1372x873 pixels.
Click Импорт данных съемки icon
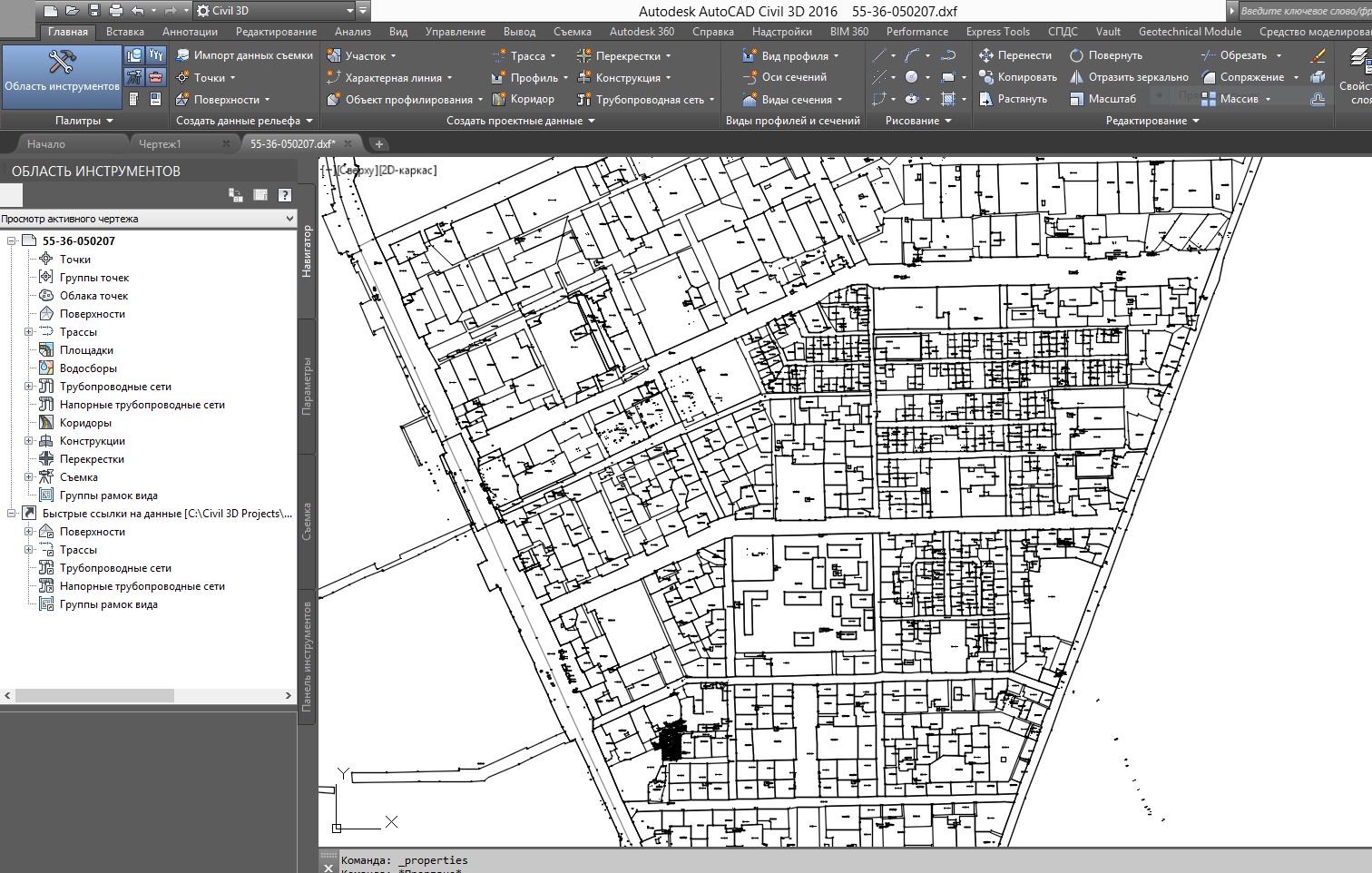[x=183, y=55]
